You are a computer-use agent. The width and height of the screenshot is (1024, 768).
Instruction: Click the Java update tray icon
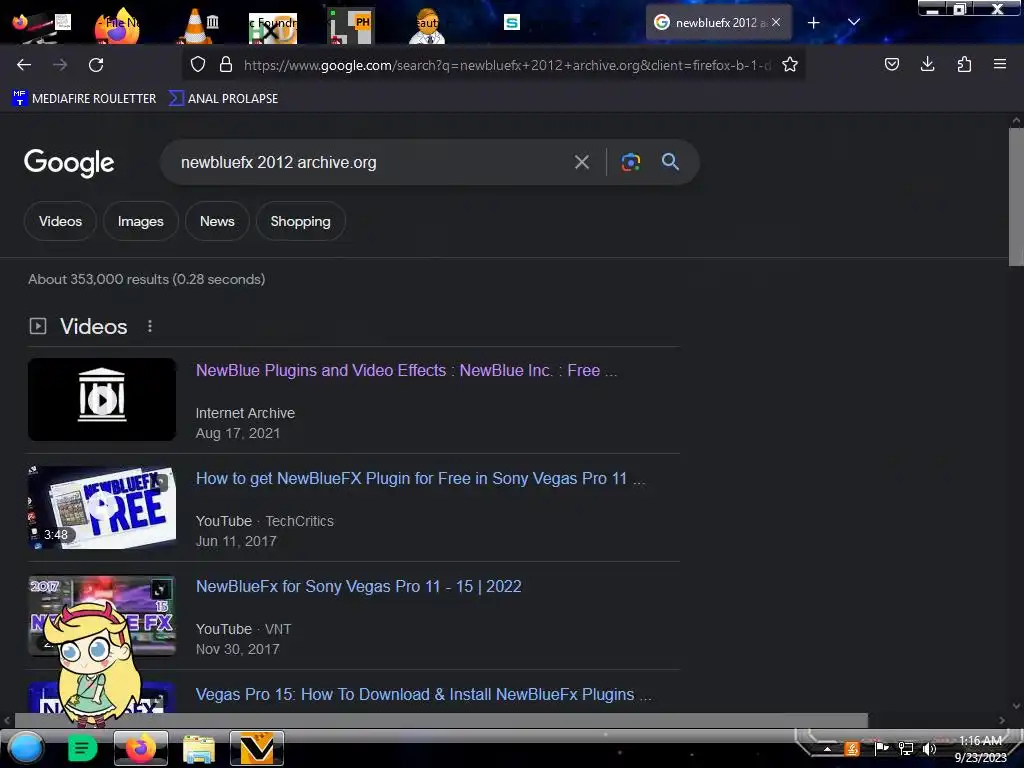[x=852, y=748]
